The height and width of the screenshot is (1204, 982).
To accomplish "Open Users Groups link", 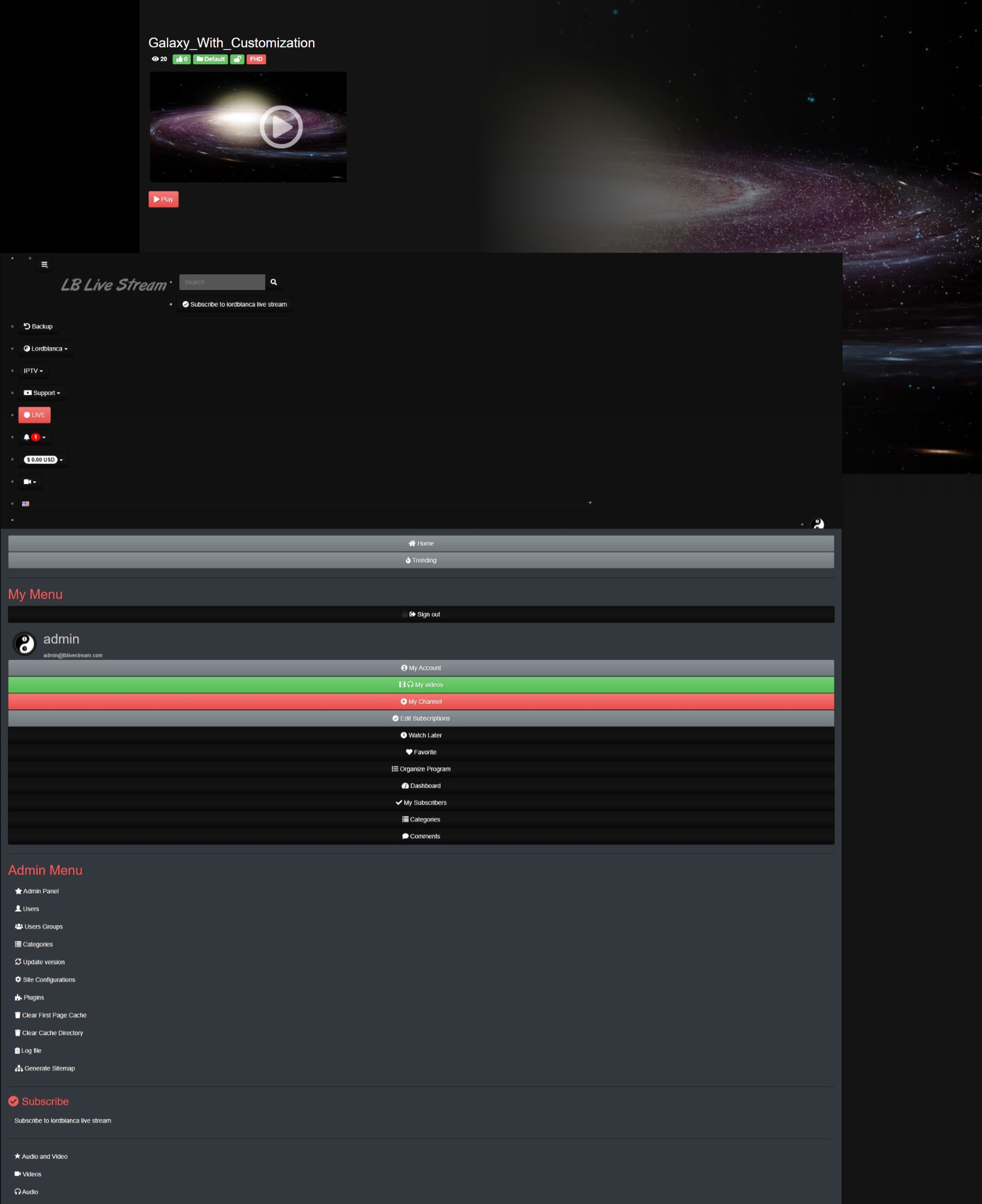I will 39,926.
